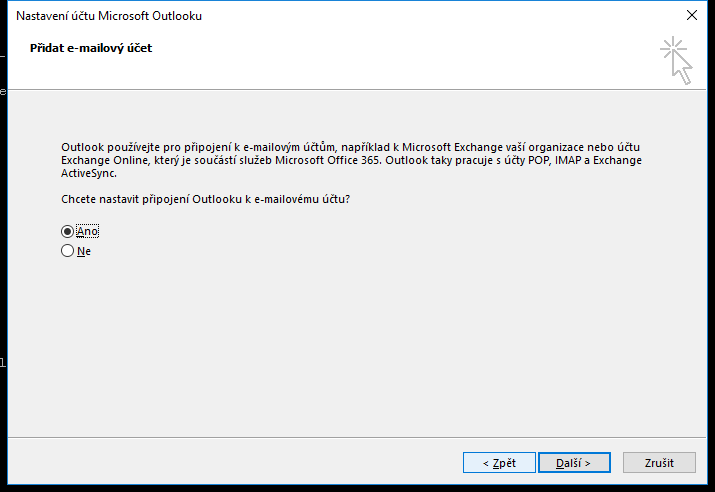Select the "Ano" radio button

(x=68, y=231)
